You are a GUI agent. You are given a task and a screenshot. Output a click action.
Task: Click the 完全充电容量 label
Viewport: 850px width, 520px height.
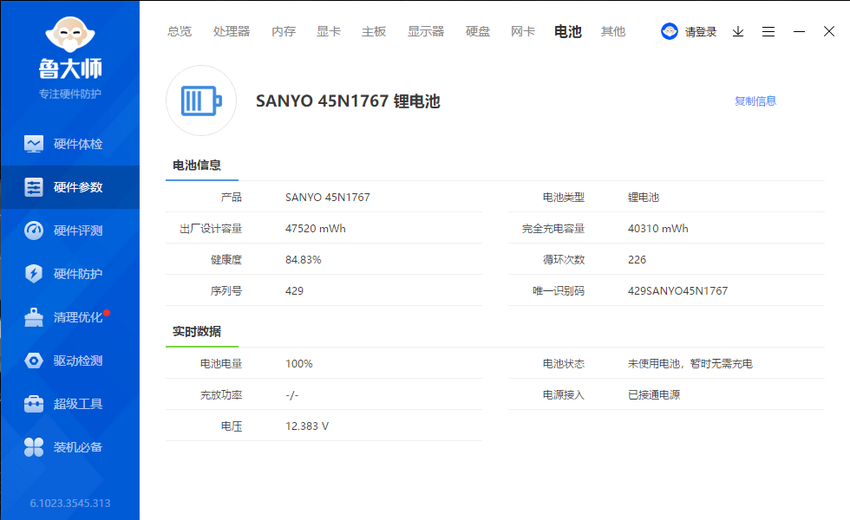click(553, 228)
